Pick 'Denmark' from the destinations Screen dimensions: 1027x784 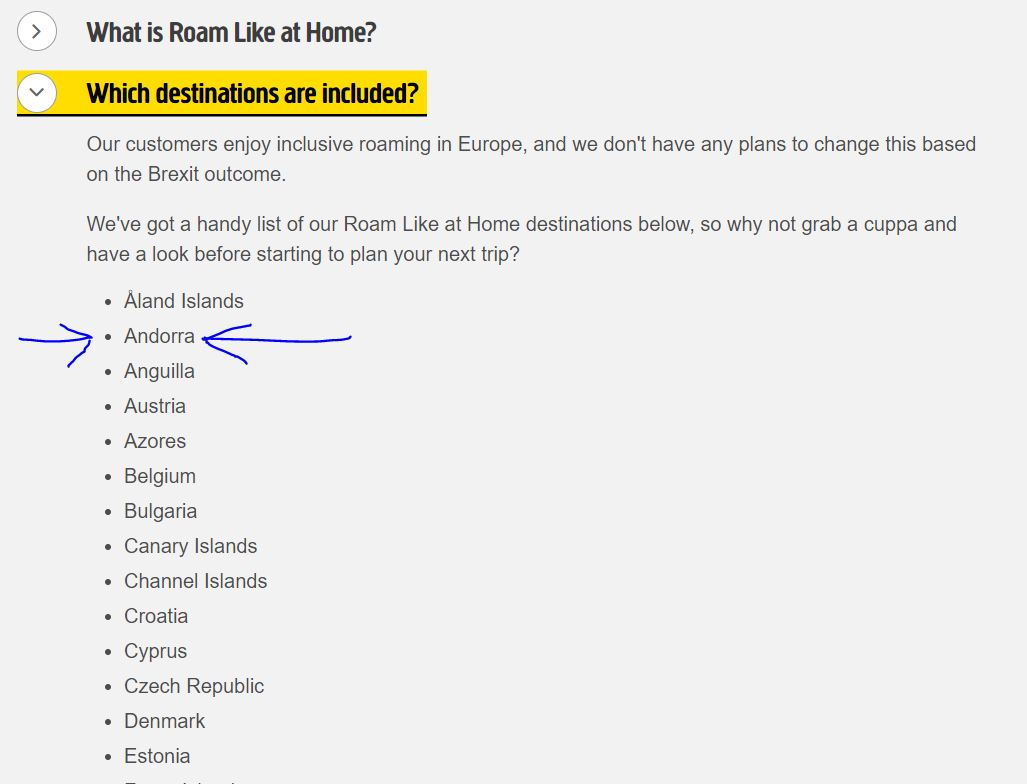[x=164, y=721]
